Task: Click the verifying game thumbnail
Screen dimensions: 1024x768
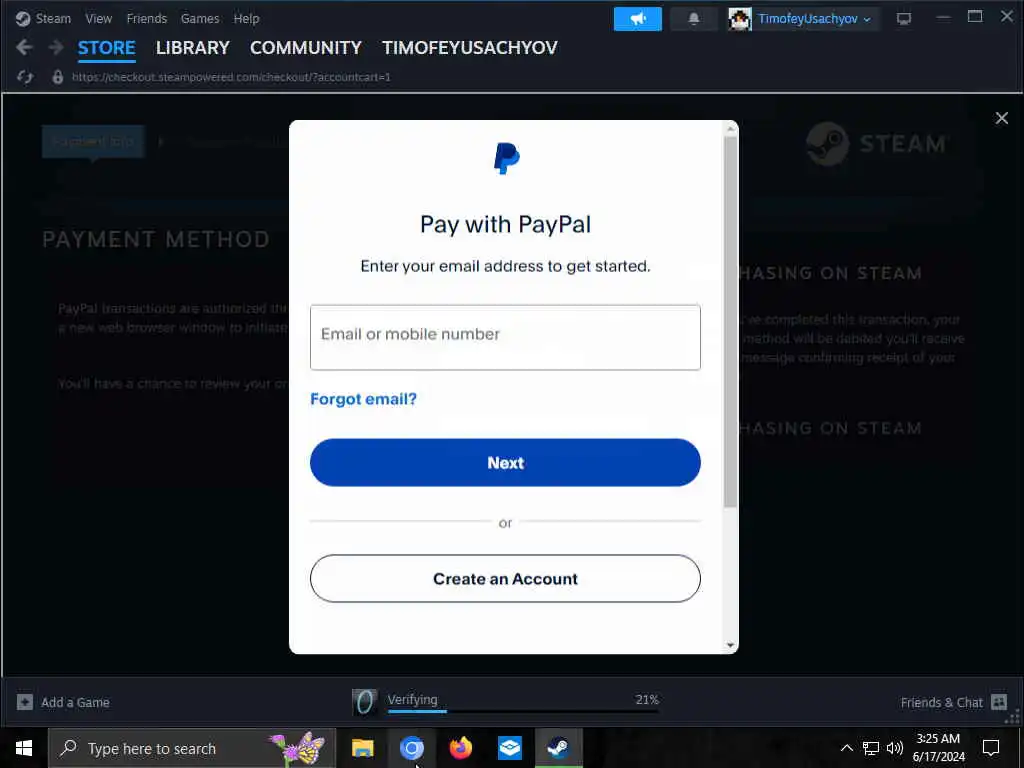Action: 364,702
